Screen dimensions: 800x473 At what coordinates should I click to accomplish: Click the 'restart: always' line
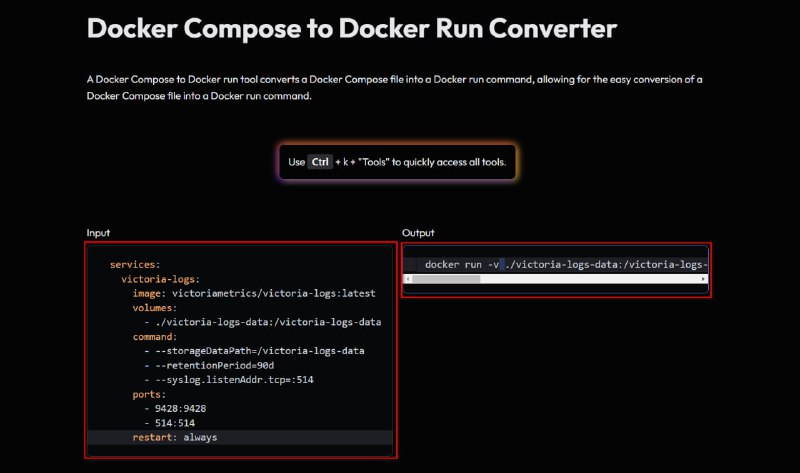174,437
